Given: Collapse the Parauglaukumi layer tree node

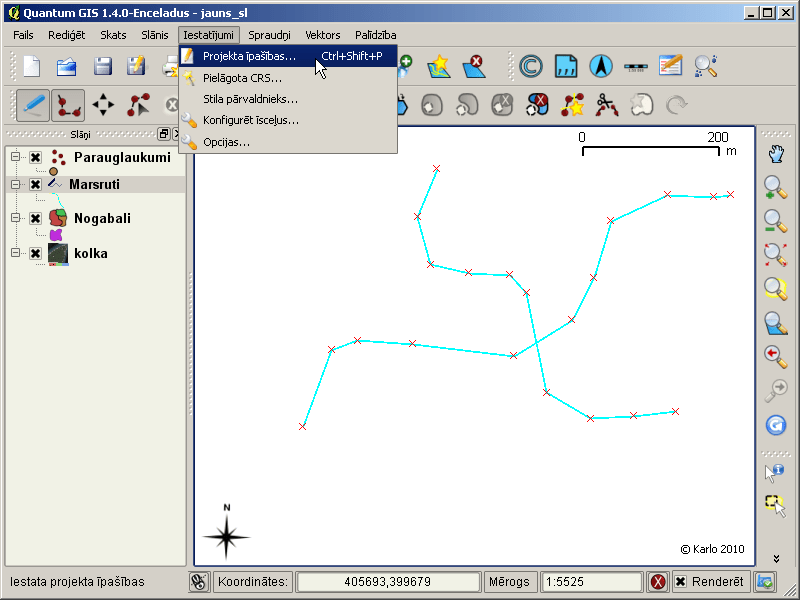Looking at the screenshot, I should (x=15, y=157).
